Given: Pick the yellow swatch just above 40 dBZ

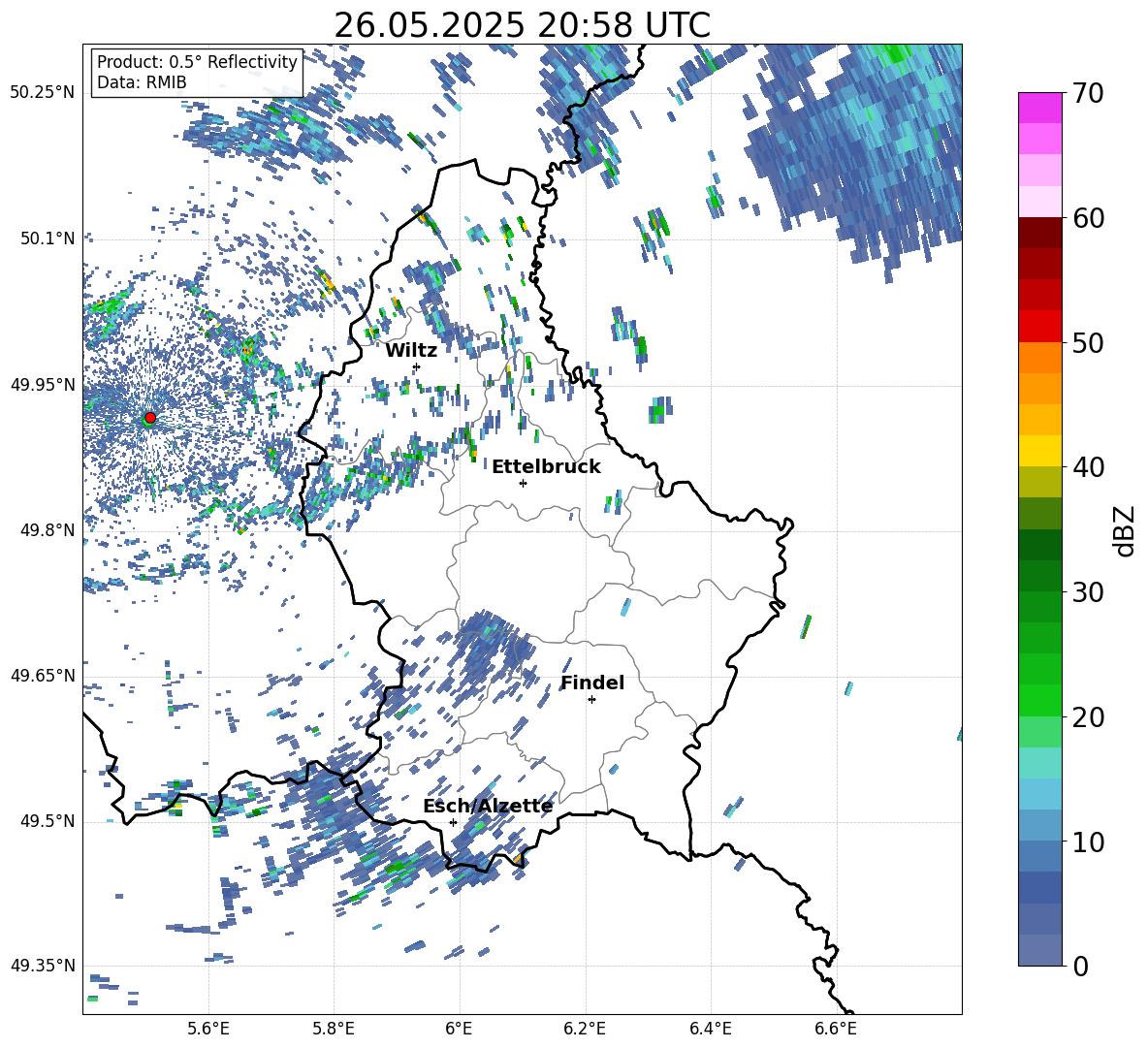Looking at the screenshot, I should coord(1039,451).
